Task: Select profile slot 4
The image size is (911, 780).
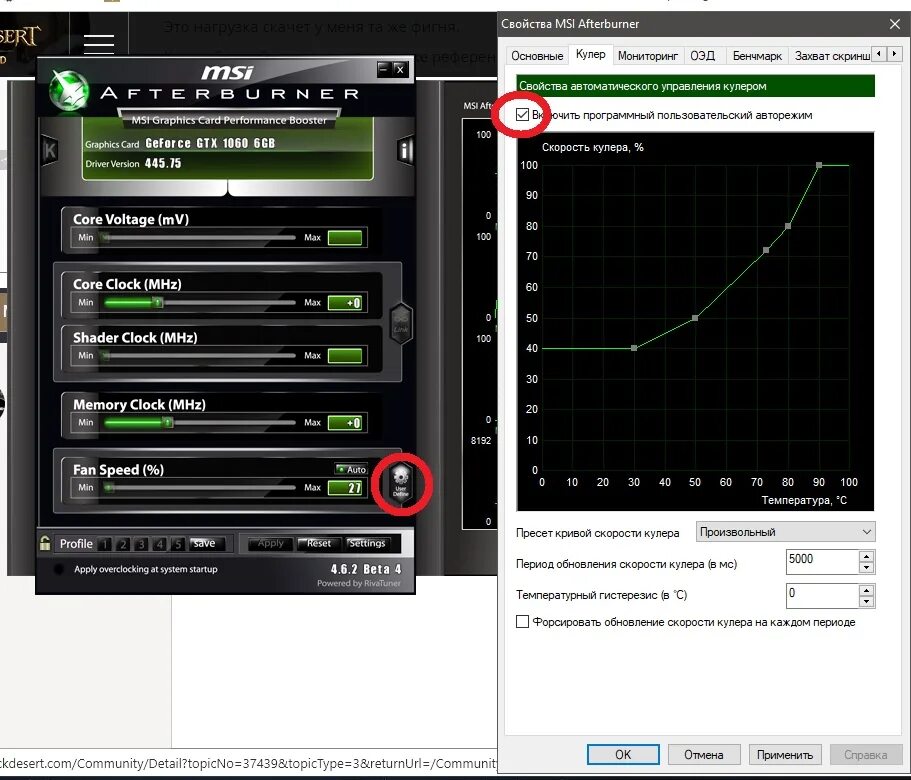Action: pyautogui.click(x=159, y=544)
